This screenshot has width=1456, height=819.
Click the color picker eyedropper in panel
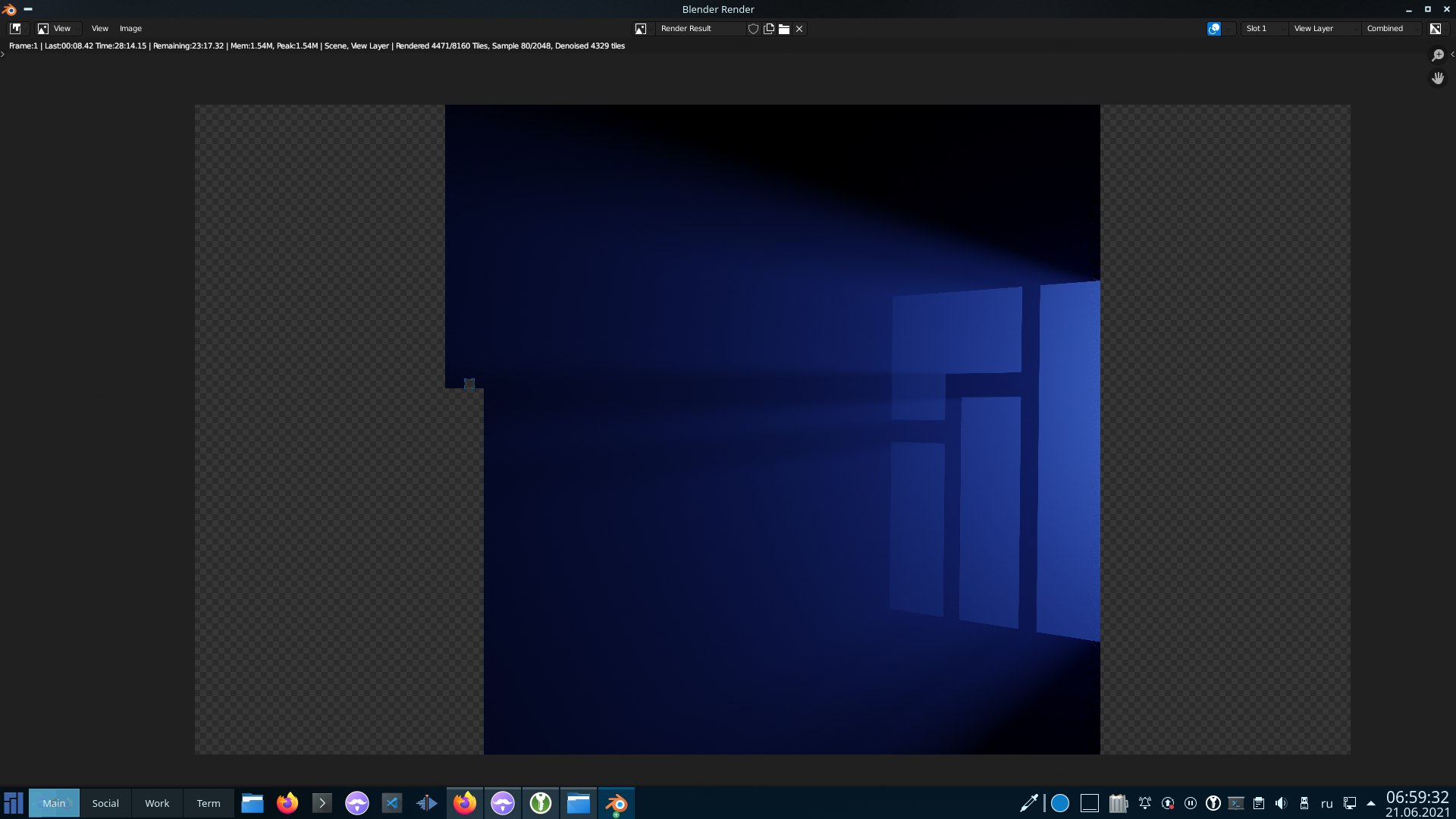1030,803
